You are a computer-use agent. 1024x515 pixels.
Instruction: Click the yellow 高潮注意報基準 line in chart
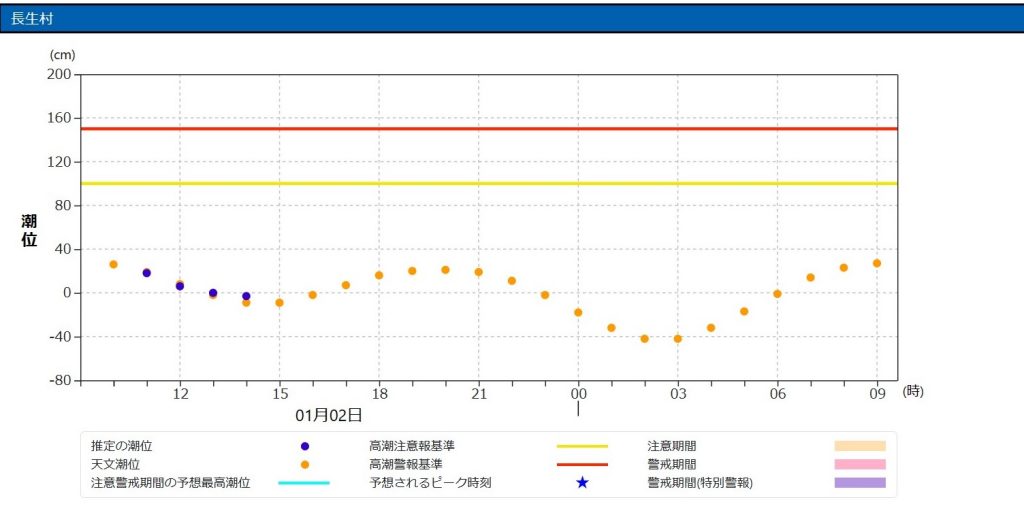tap(488, 183)
